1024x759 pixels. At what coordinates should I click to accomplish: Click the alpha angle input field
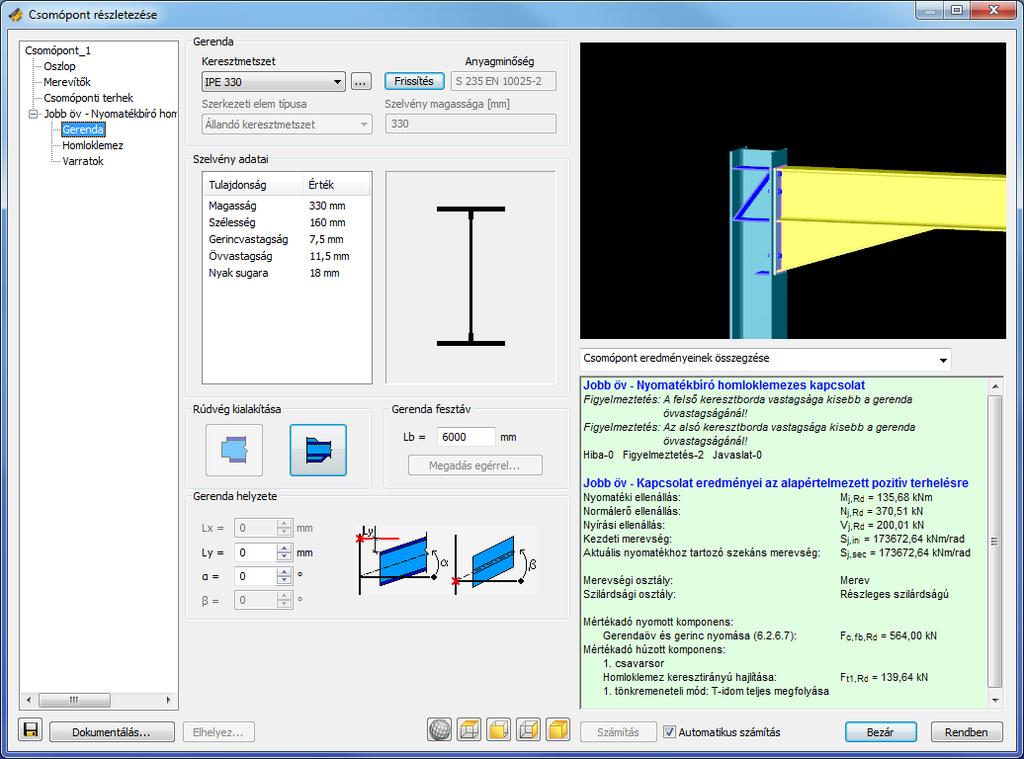coord(255,576)
